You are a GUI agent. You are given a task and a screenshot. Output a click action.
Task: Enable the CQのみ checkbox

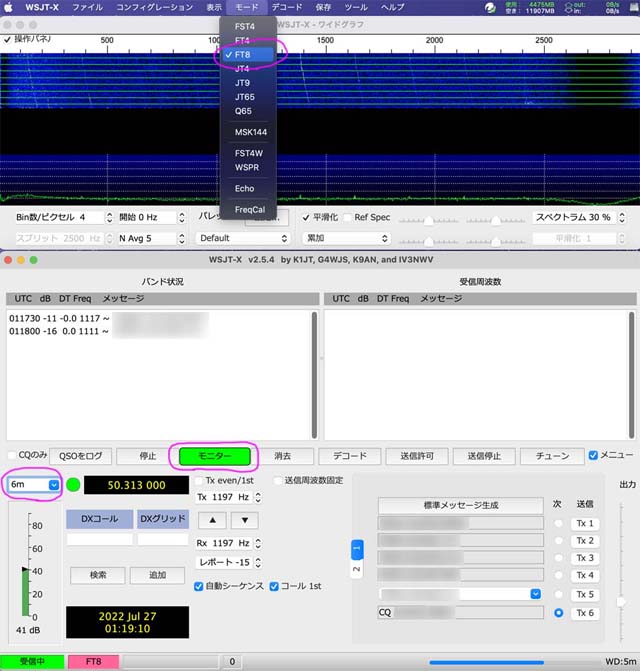11,456
